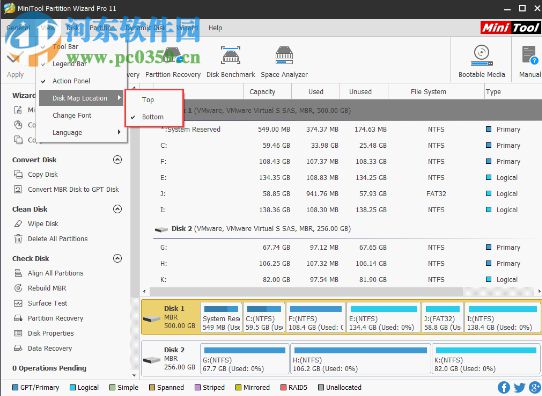Select K:(NTFS) block in Disk 2 map
Image resolution: width=542 pixels, height=396 pixels.
[x=486, y=359]
